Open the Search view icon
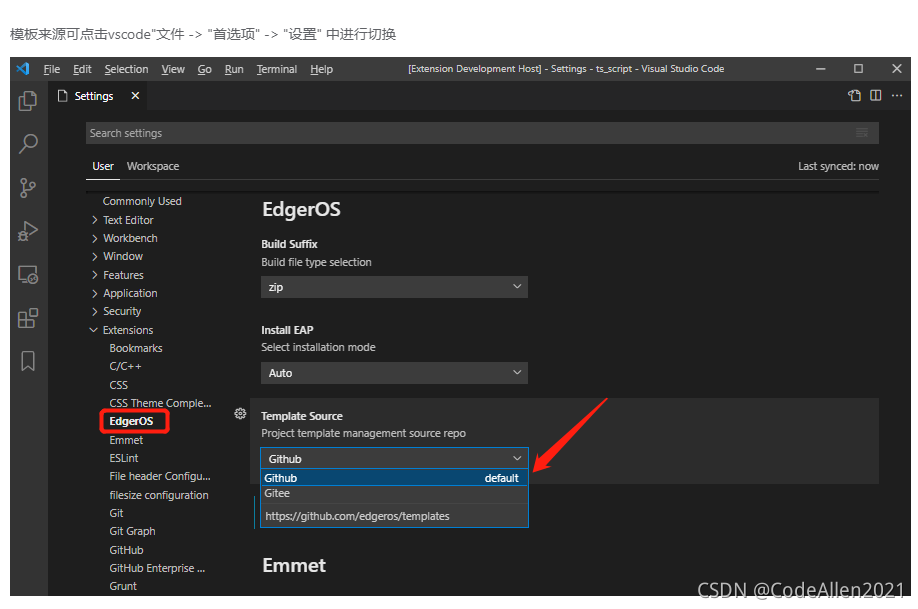The height and width of the screenshot is (609, 918). (x=28, y=143)
